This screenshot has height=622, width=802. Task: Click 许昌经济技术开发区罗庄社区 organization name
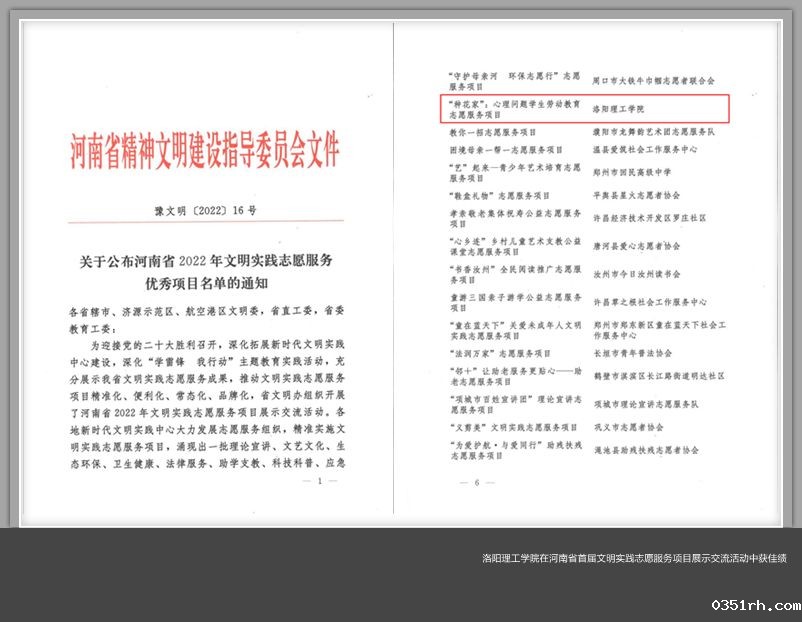click(x=650, y=217)
